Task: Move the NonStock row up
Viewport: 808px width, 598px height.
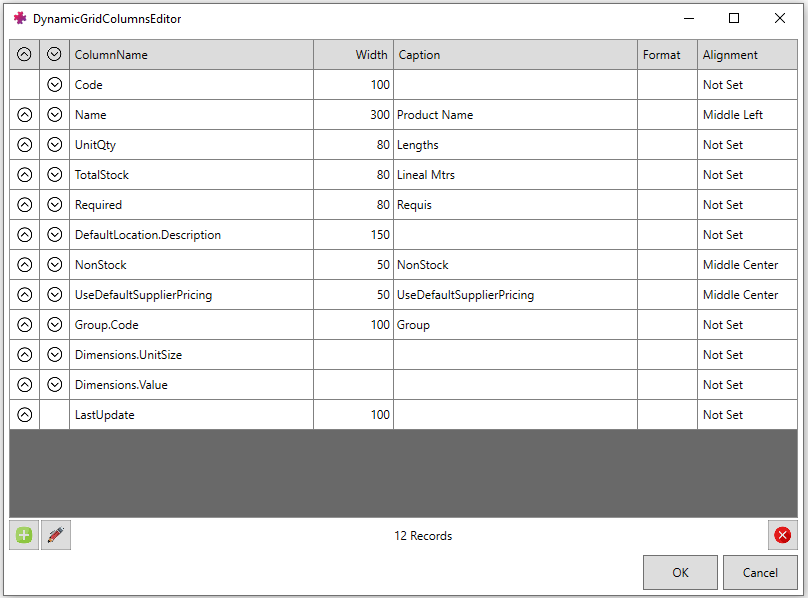Action: point(24,264)
